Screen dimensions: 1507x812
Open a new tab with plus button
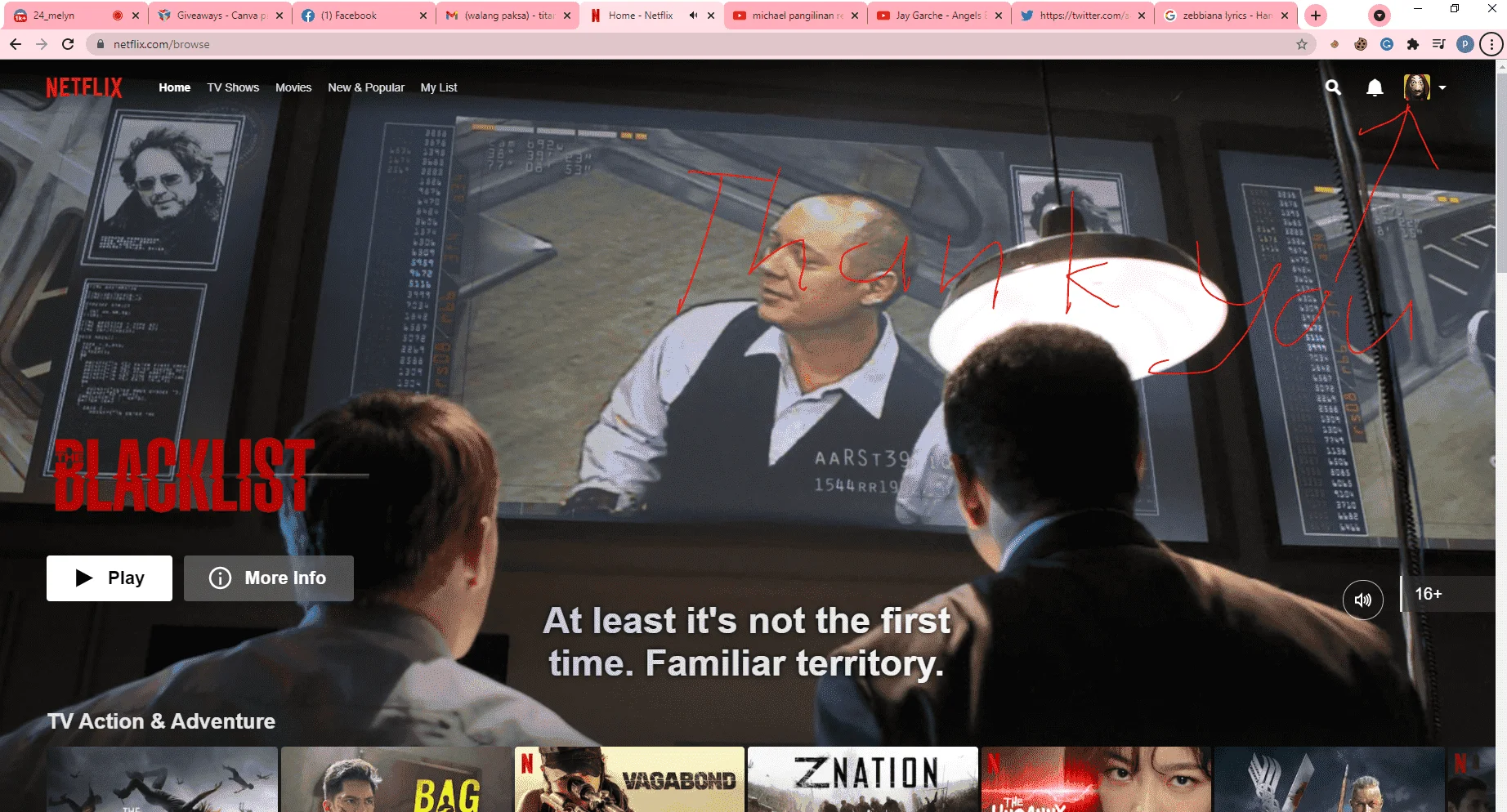[x=1316, y=16]
